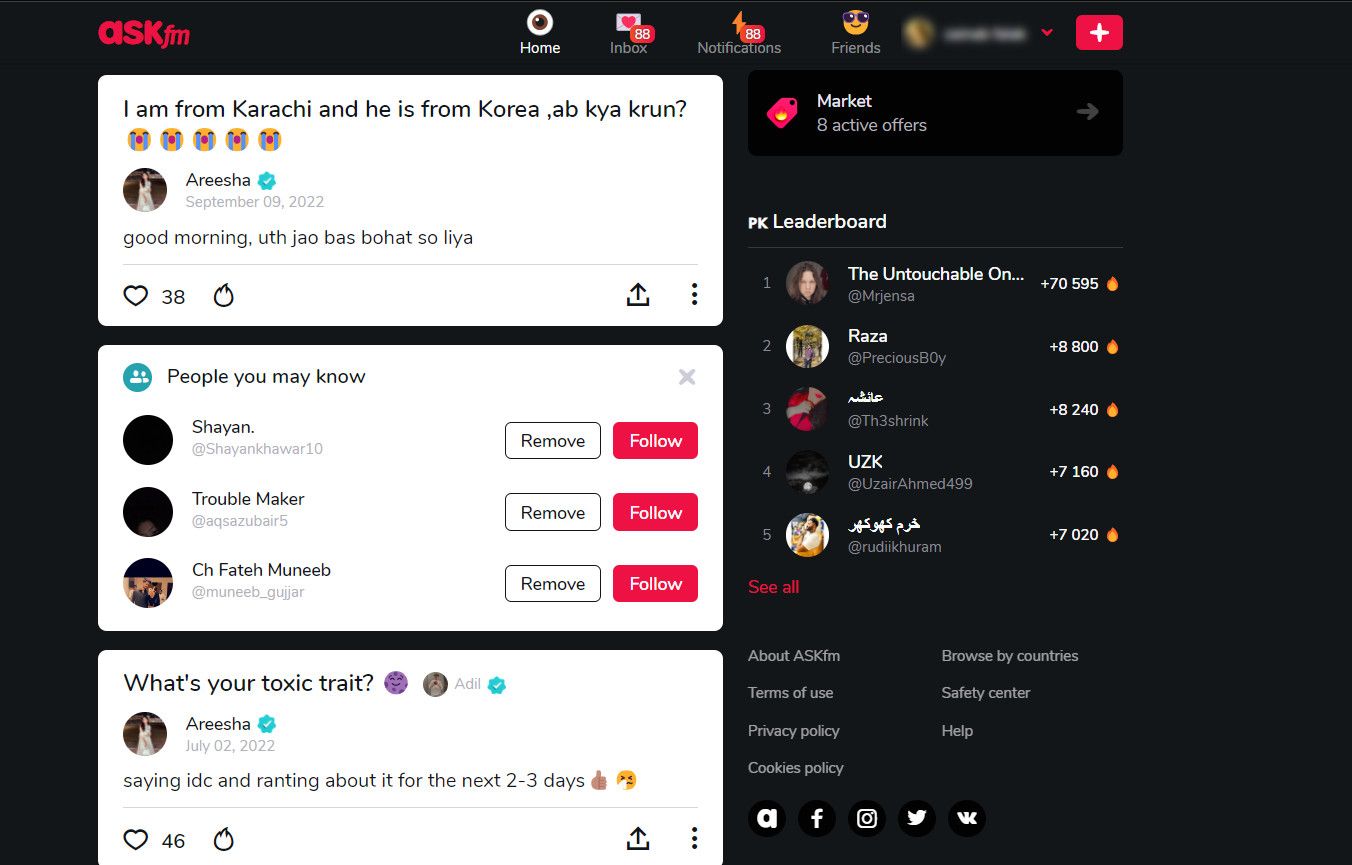Share the toxic trait answer
Image resolution: width=1352 pixels, height=865 pixels.
click(638, 838)
